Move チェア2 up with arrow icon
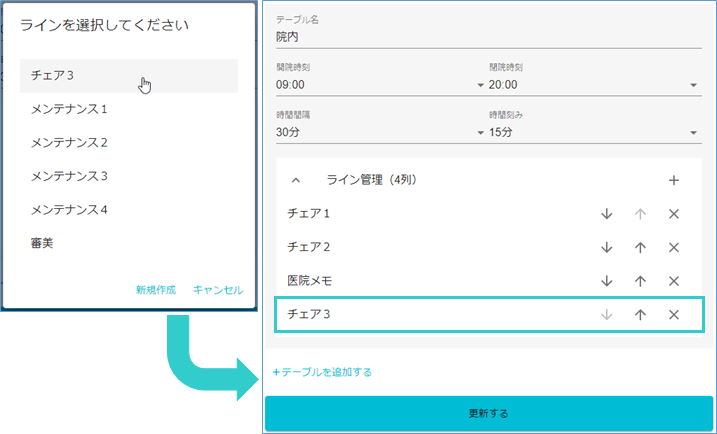Viewport: 717px width, 434px height. [x=640, y=248]
